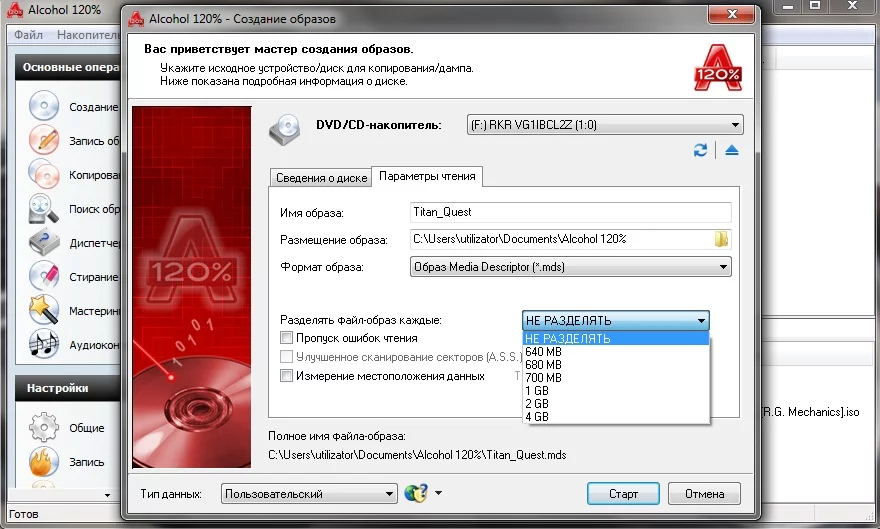Image resolution: width=880 pixels, height=529 pixels.
Task: Click the Xtra mastering star wand icon
Action: [44, 310]
